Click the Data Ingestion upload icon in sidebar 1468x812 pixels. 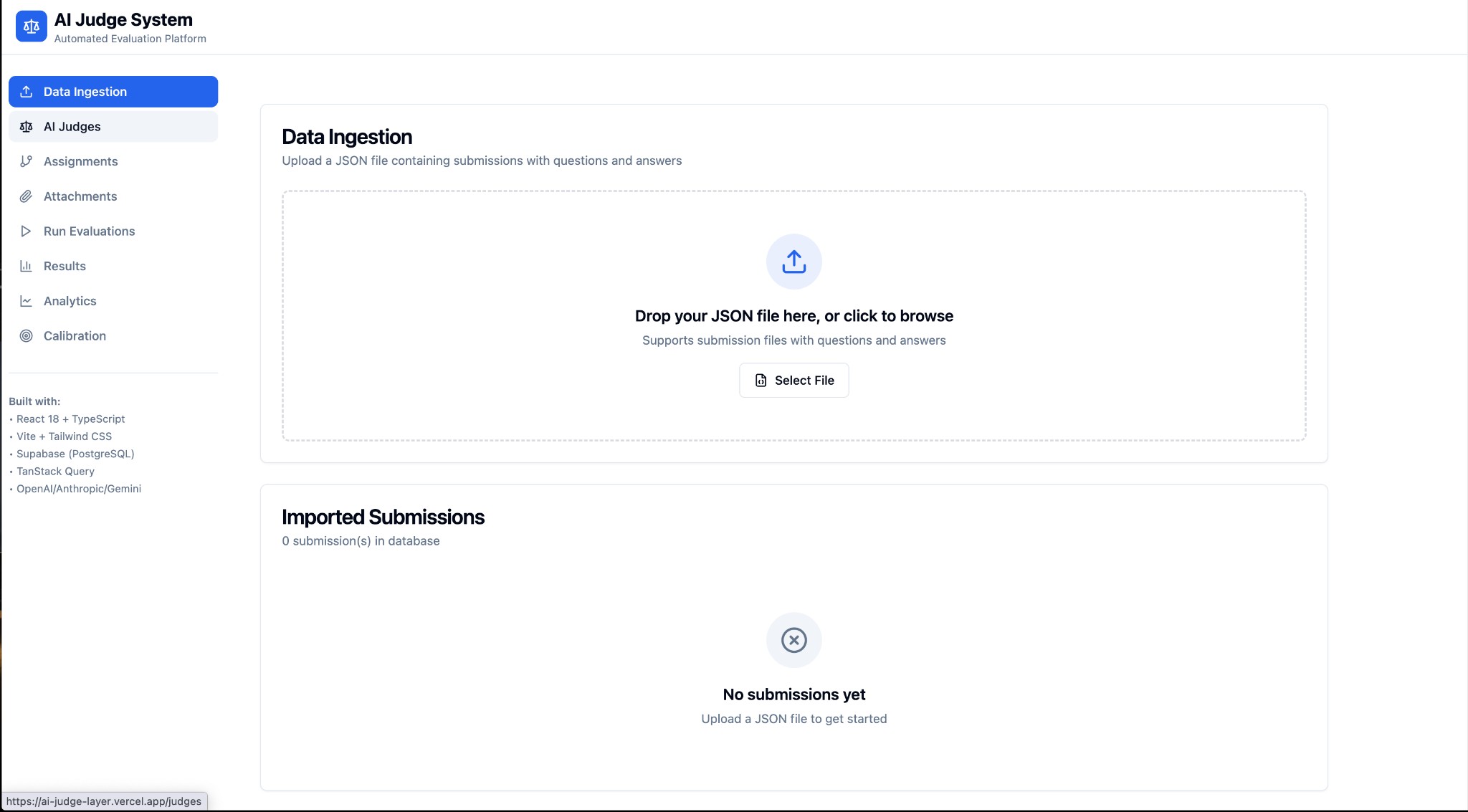click(27, 92)
